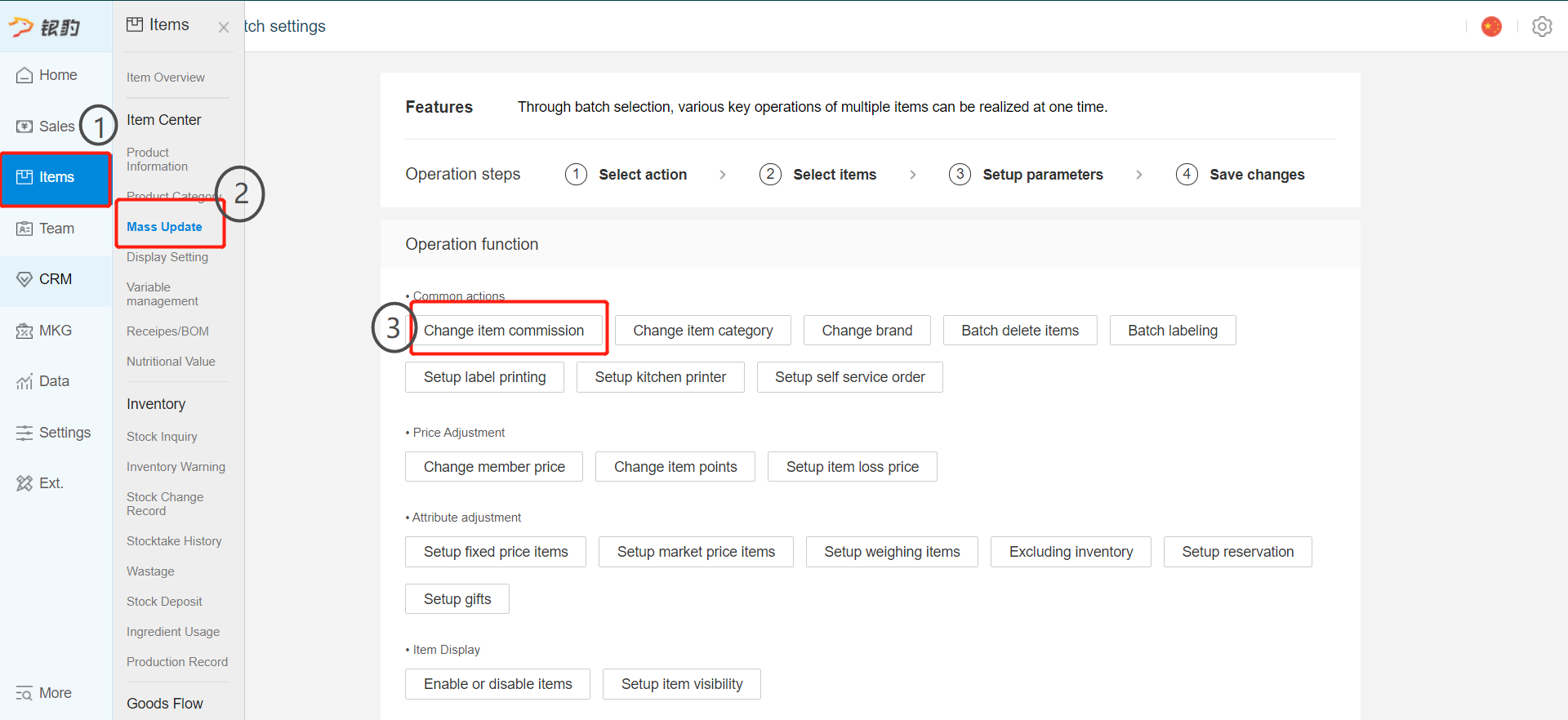
Task: Click the orange logo at top left
Action: [45, 27]
